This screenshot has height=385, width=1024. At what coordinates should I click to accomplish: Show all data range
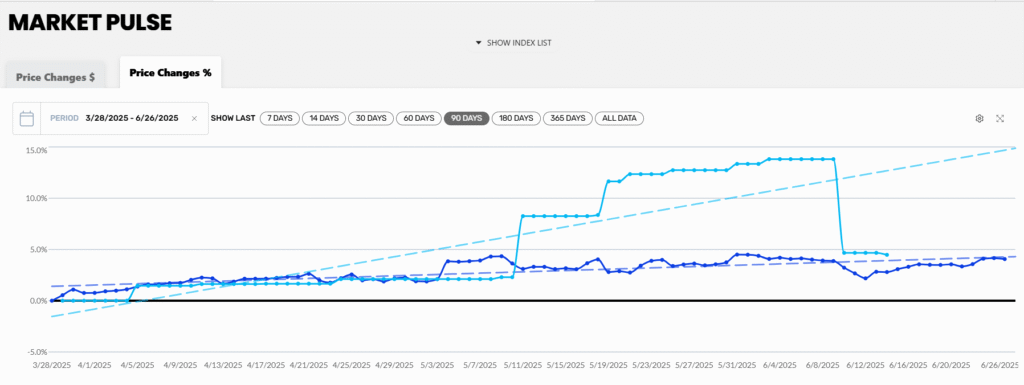620,118
